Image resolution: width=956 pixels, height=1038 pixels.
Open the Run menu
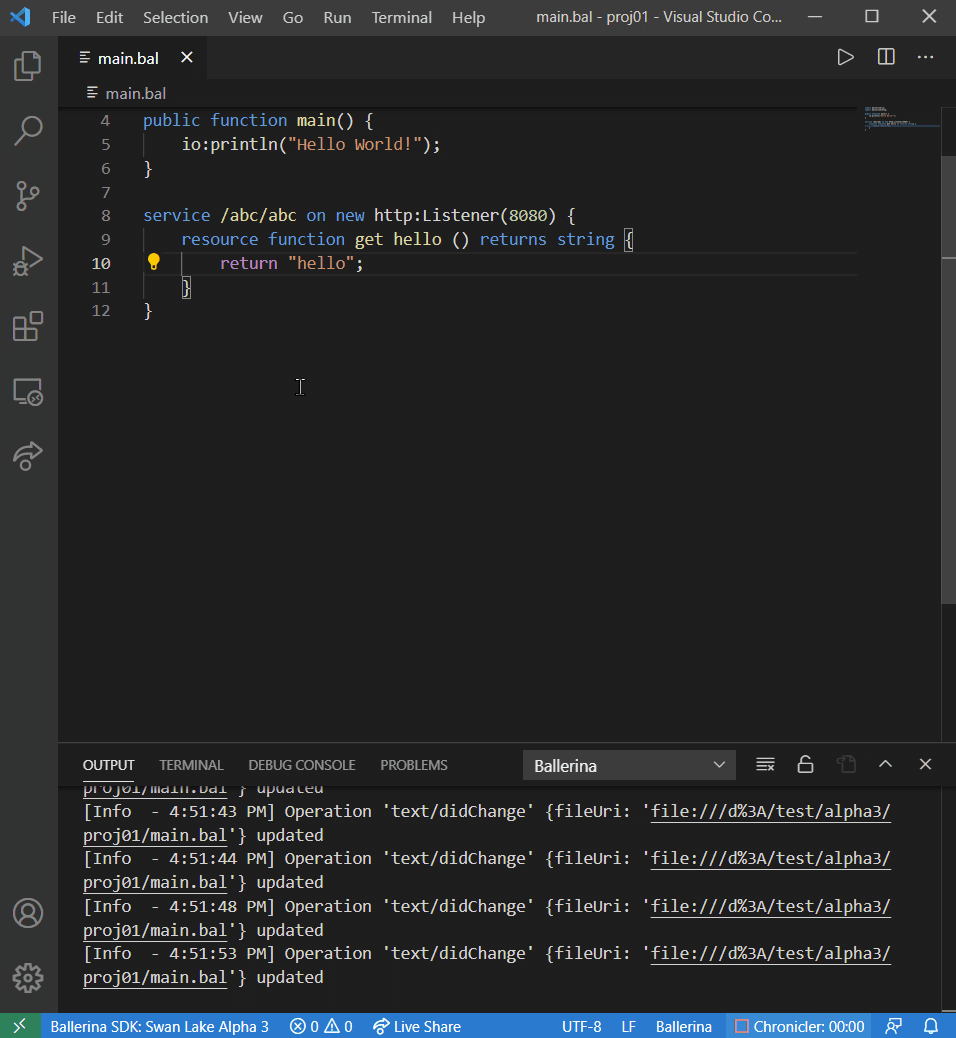(337, 17)
